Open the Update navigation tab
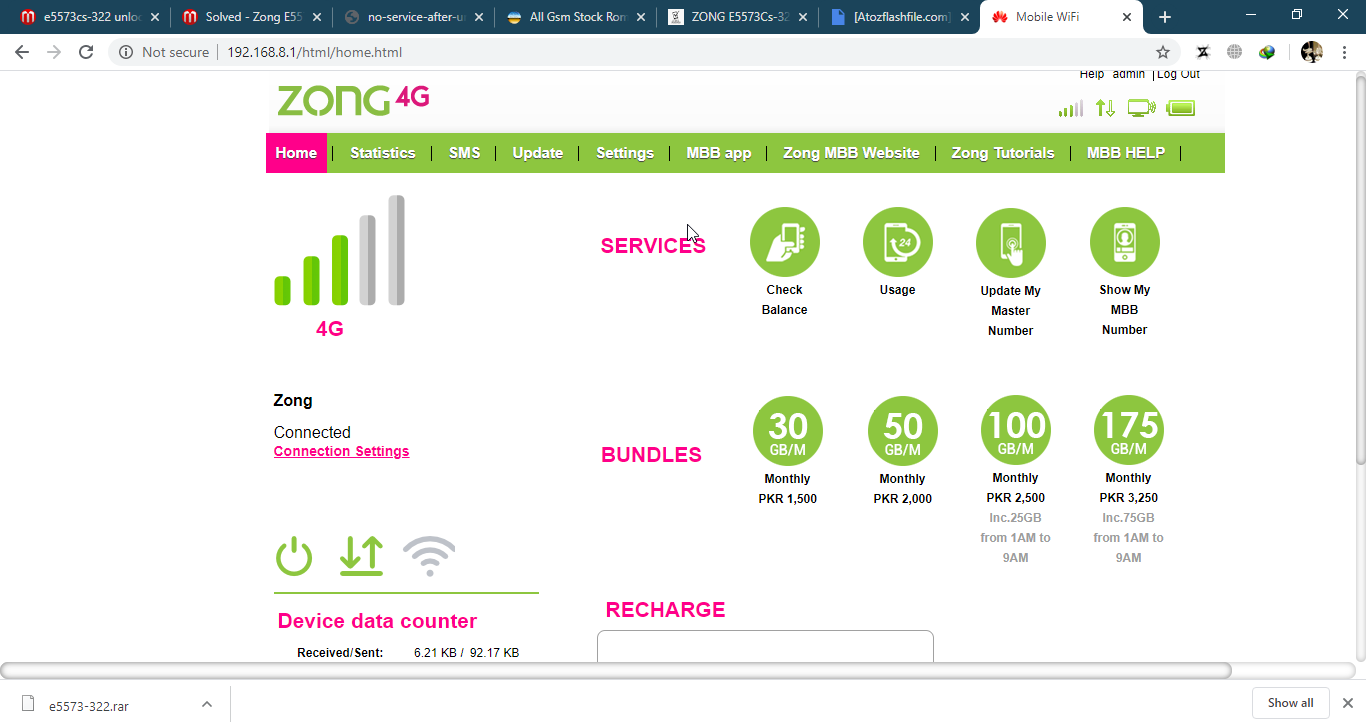The image size is (1366, 728). click(538, 153)
